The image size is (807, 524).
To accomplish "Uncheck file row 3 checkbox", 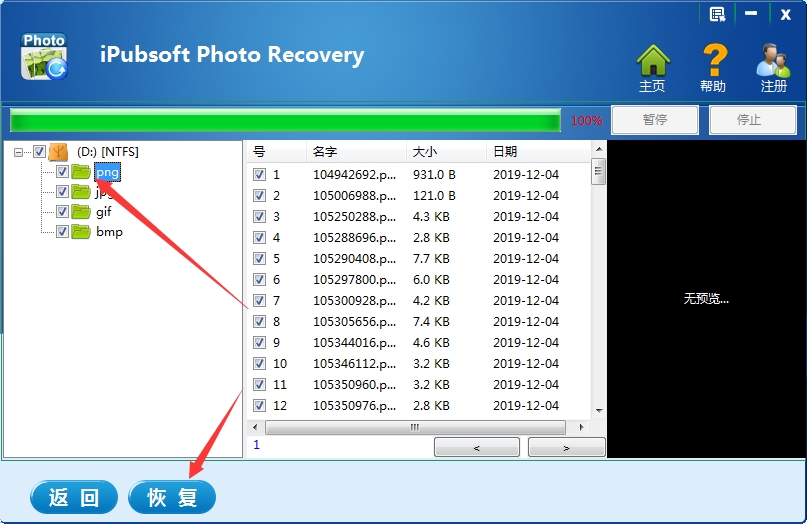I will (259, 217).
